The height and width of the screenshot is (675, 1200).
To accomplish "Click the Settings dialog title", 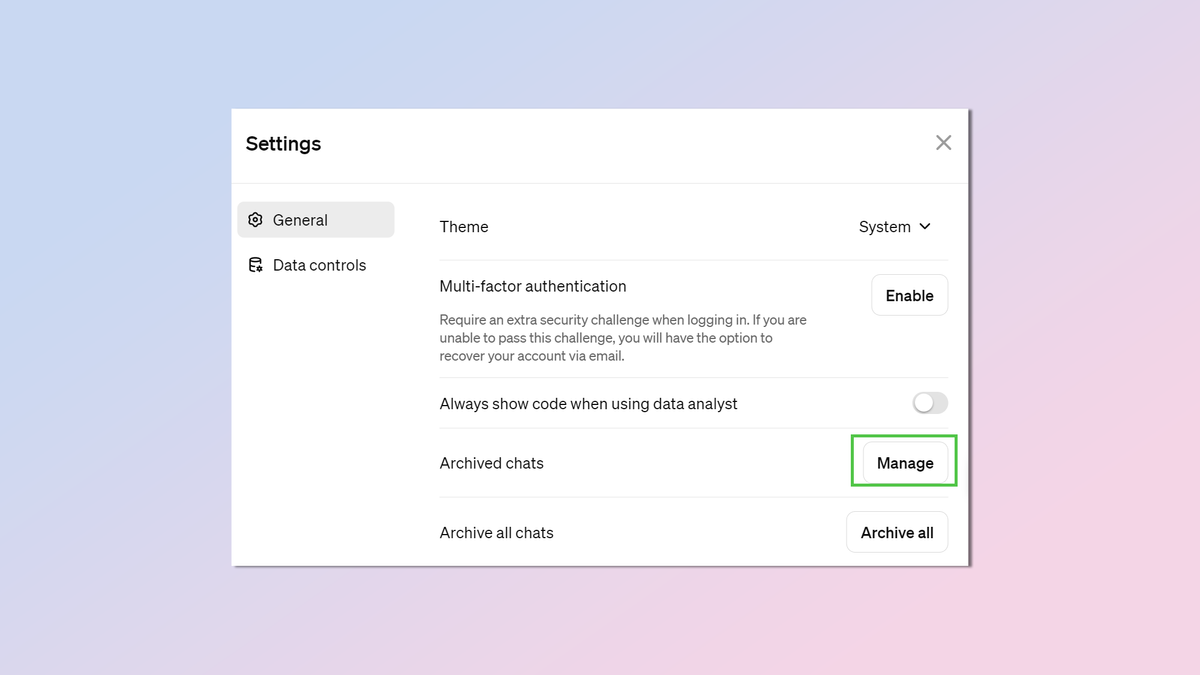I will click(x=283, y=144).
